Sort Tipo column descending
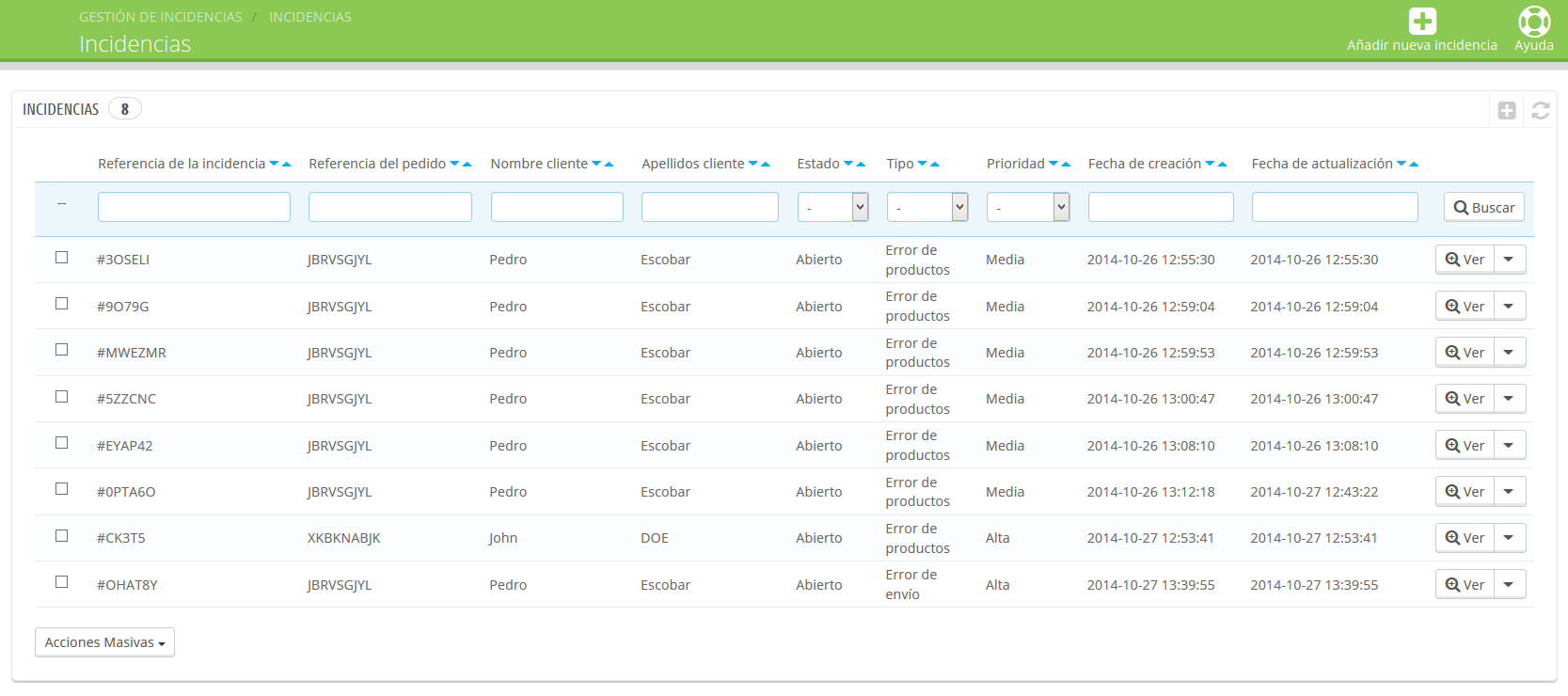Viewport: 1568px width, 696px height. pos(923,164)
